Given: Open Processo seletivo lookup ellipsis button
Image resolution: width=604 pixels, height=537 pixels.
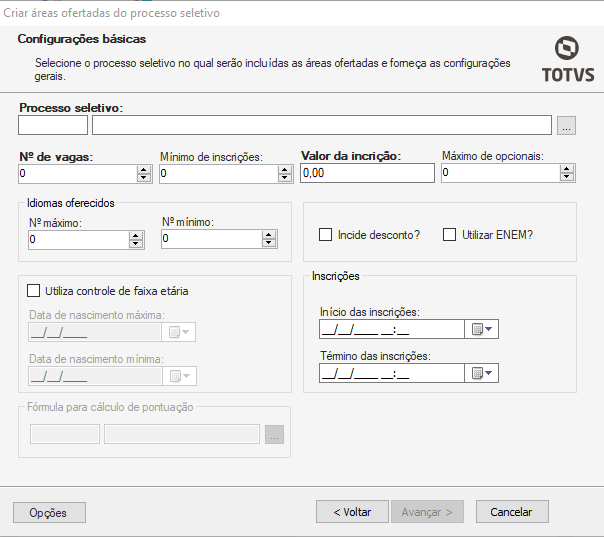Looking at the screenshot, I should click(567, 125).
